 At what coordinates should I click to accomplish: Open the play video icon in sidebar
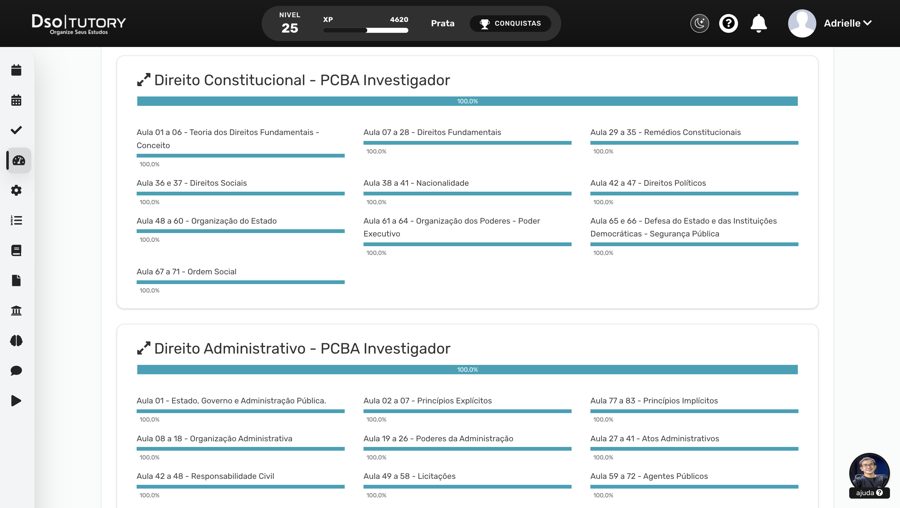coord(16,401)
